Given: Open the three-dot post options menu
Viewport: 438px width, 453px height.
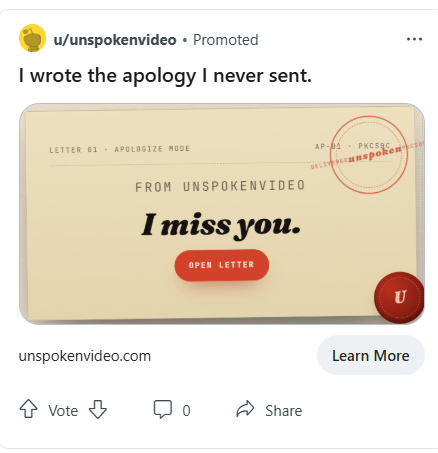Looking at the screenshot, I should click(x=414, y=39).
